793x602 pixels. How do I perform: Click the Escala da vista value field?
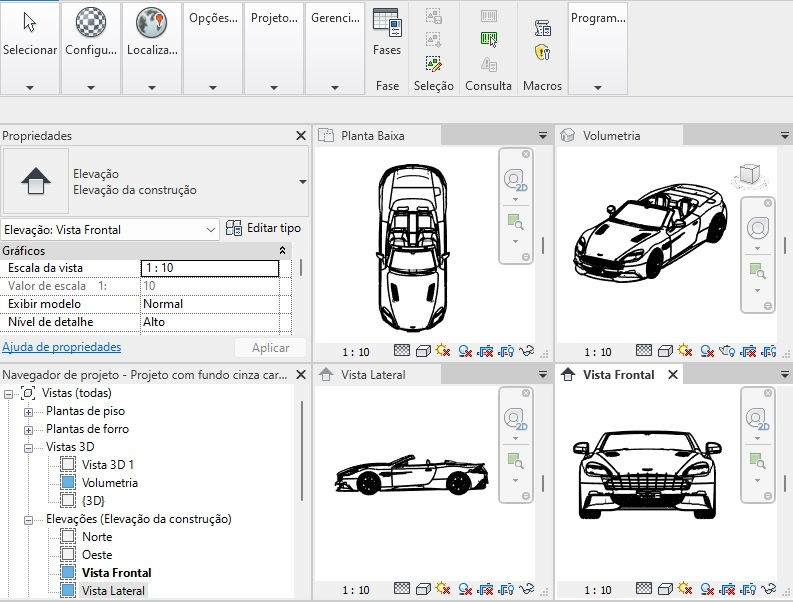tap(210, 268)
